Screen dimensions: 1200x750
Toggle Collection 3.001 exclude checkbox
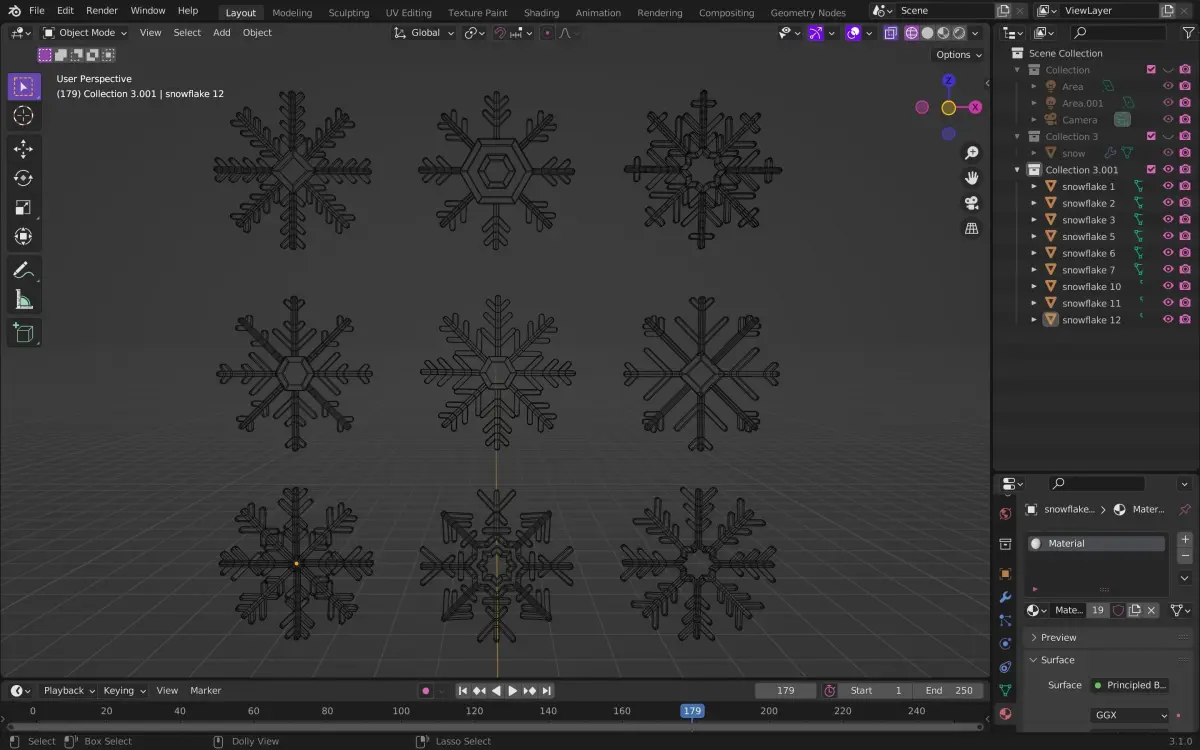1151,170
